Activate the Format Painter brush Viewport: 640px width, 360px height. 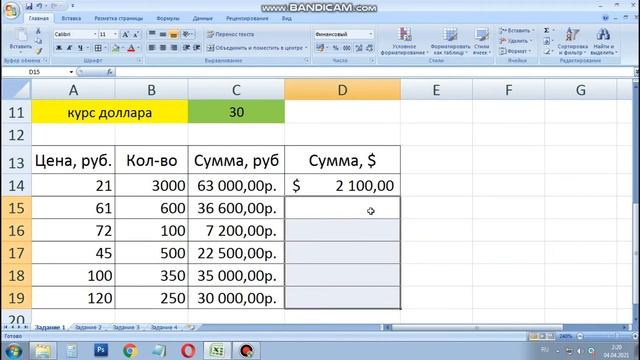click(38, 51)
